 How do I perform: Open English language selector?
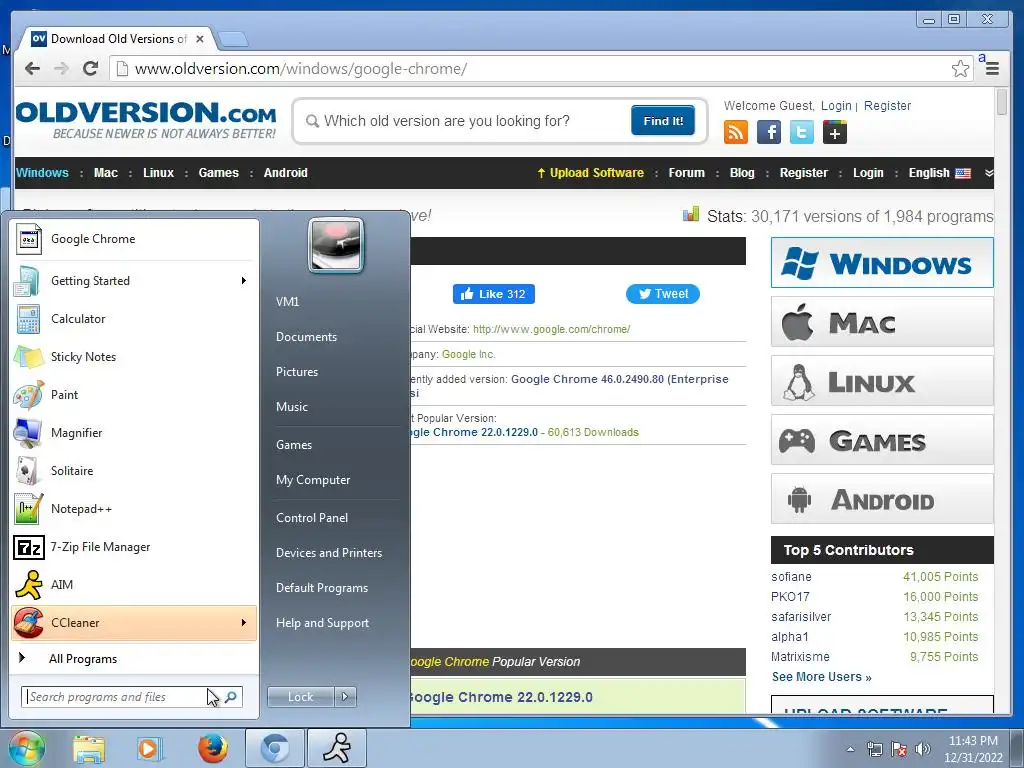(939, 173)
